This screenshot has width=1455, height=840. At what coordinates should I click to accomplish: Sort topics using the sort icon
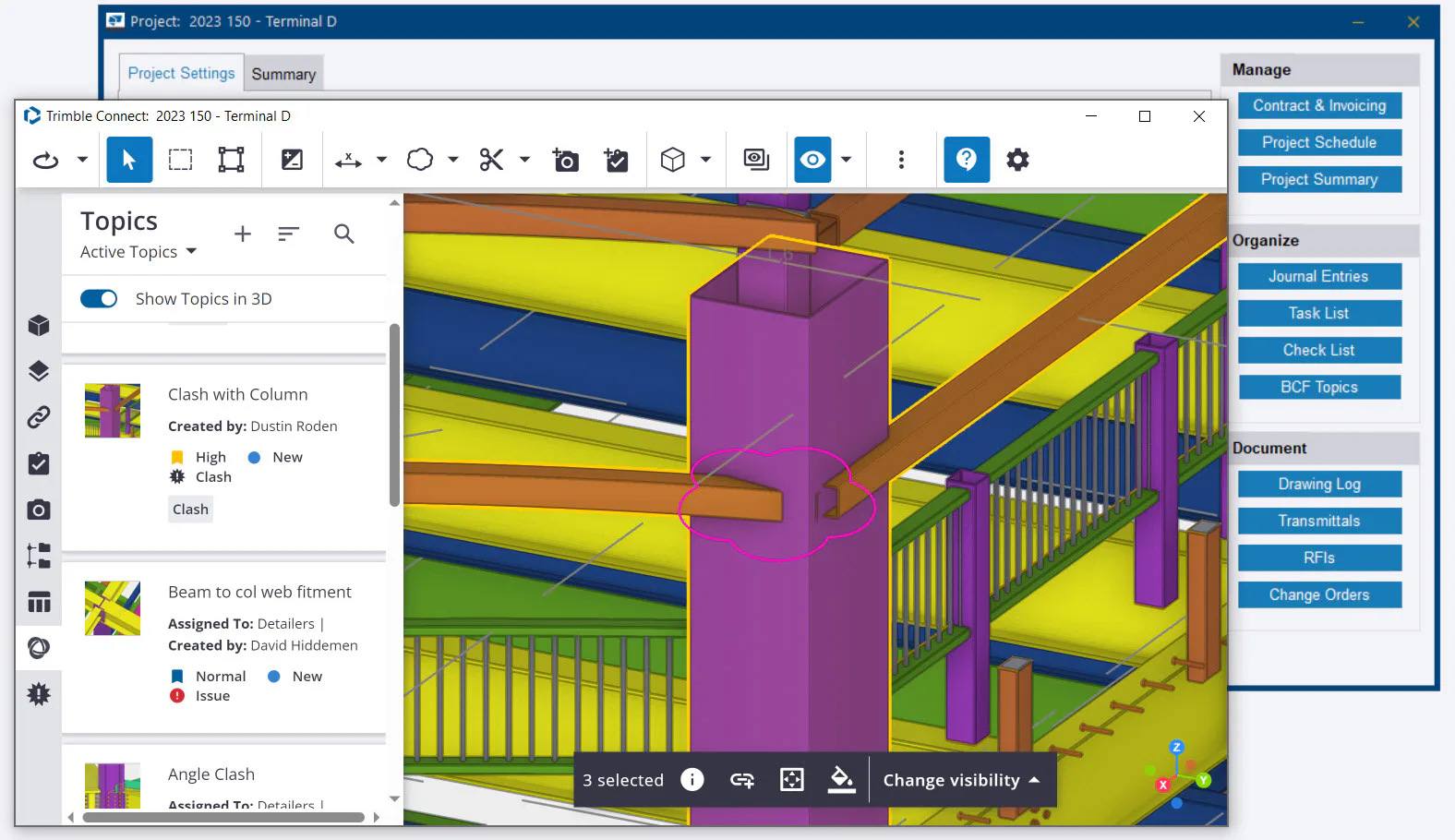pyautogui.click(x=289, y=234)
